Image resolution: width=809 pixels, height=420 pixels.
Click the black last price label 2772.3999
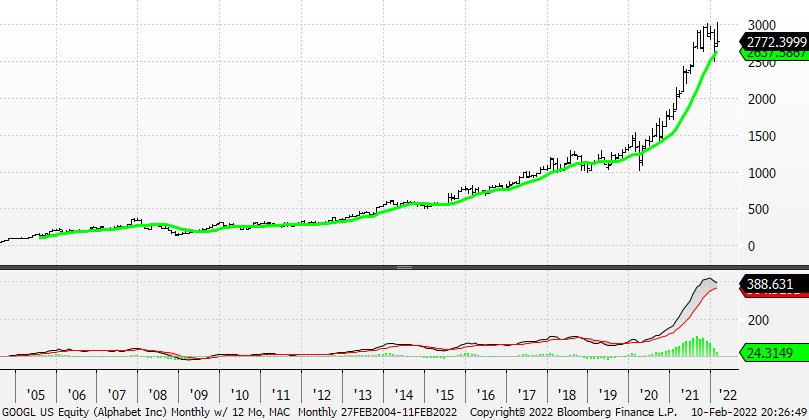click(774, 42)
